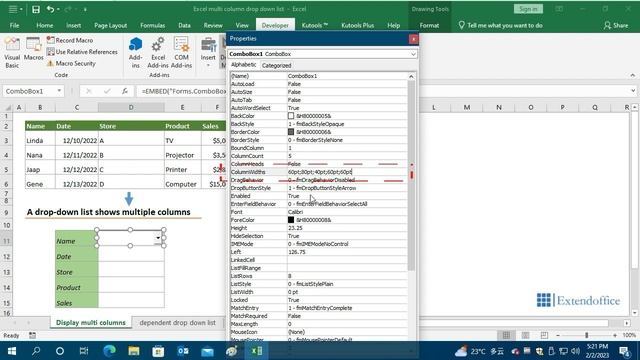
Task: Open the Page Layout tab
Action: pos(110,25)
